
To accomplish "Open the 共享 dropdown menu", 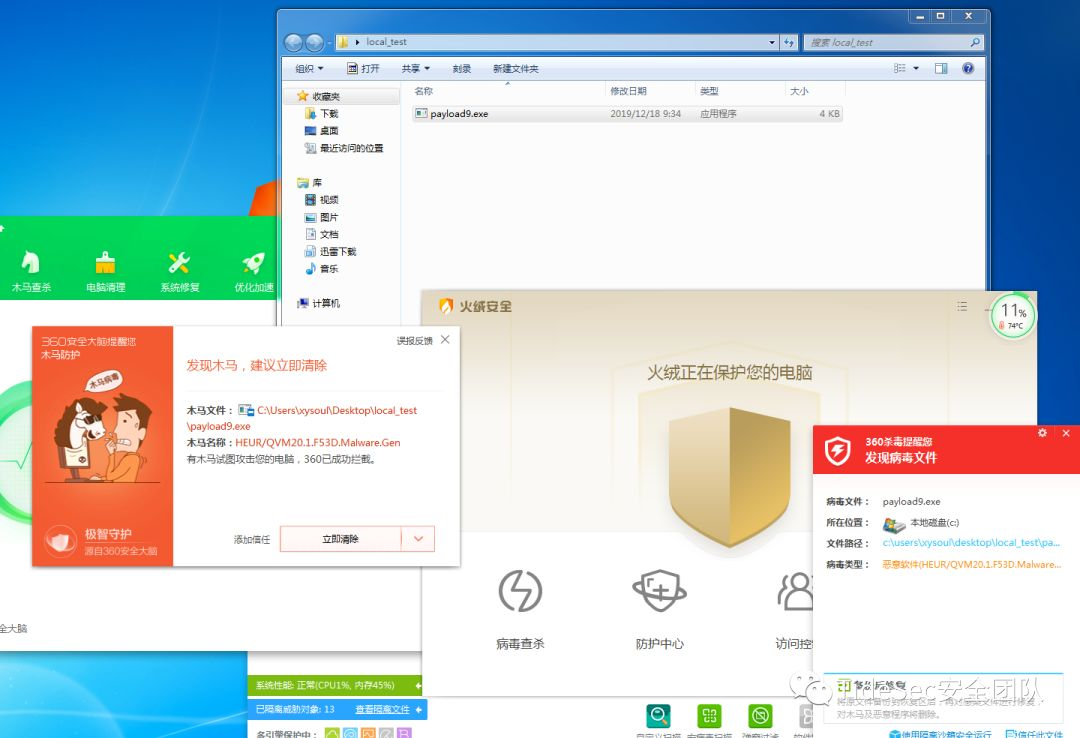I will pyautogui.click(x=415, y=68).
